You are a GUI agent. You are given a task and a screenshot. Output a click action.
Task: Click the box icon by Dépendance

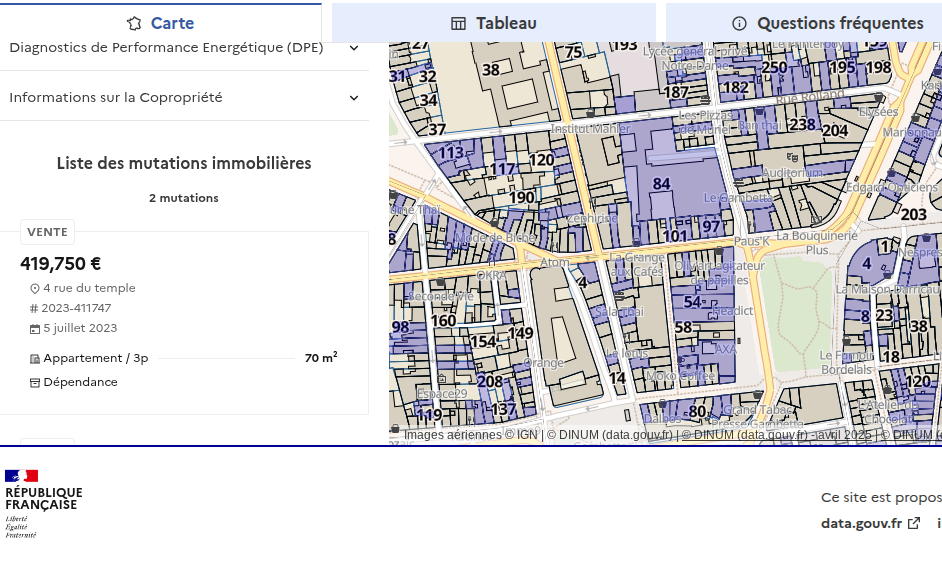click(x=35, y=383)
